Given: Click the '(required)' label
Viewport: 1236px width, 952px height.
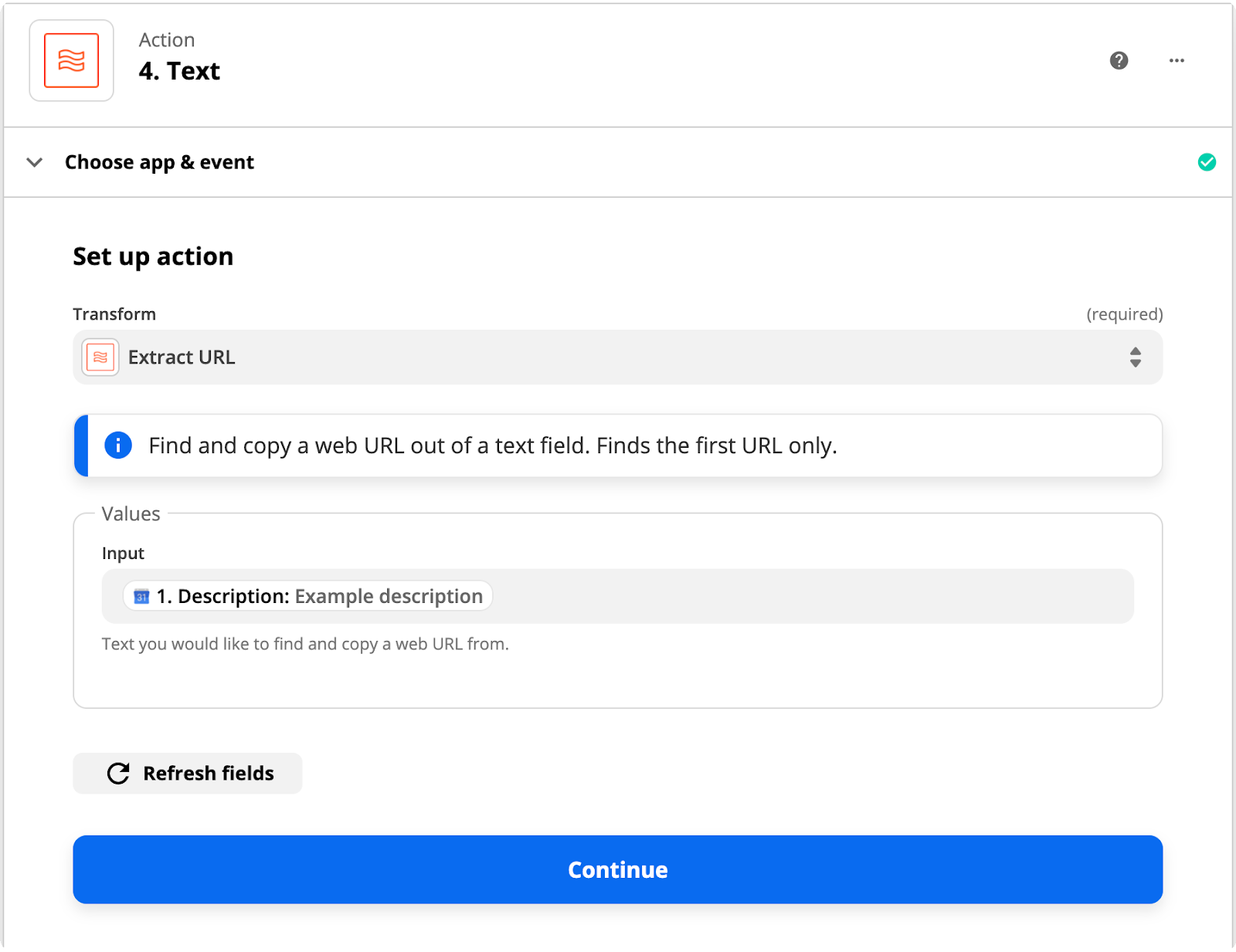Looking at the screenshot, I should pyautogui.click(x=1124, y=314).
